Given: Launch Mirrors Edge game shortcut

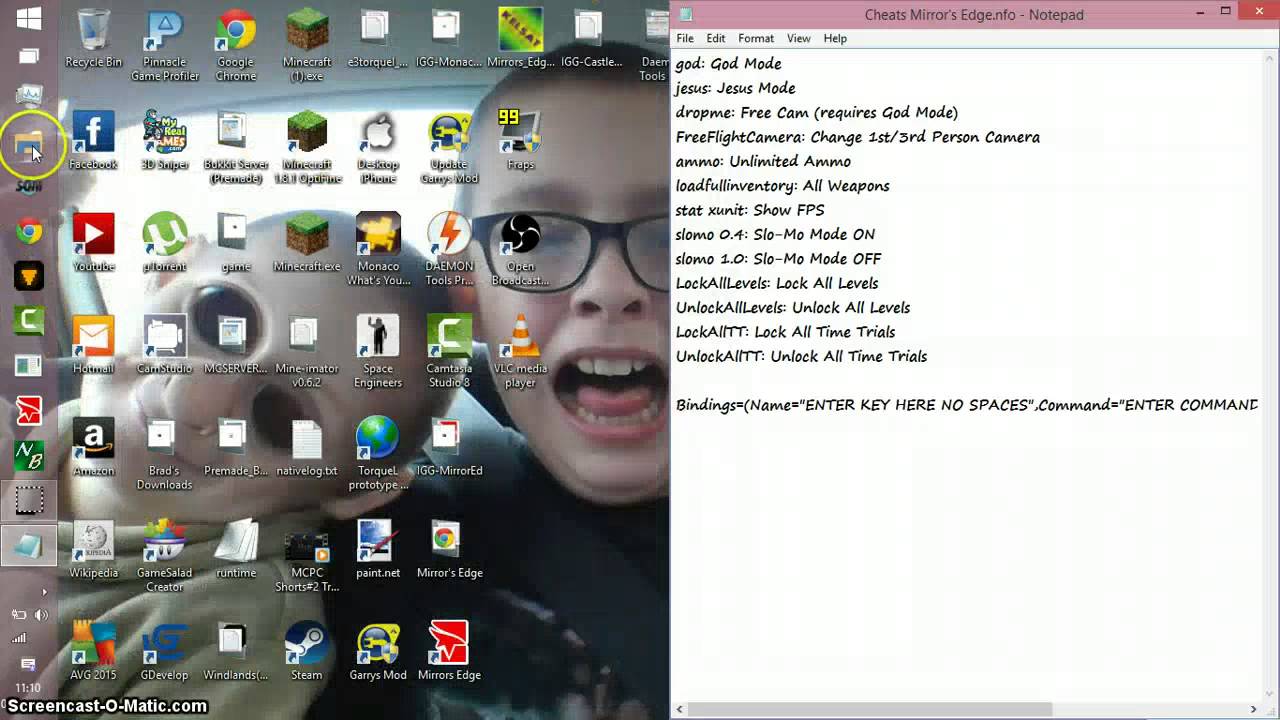Looking at the screenshot, I should 449,650.
